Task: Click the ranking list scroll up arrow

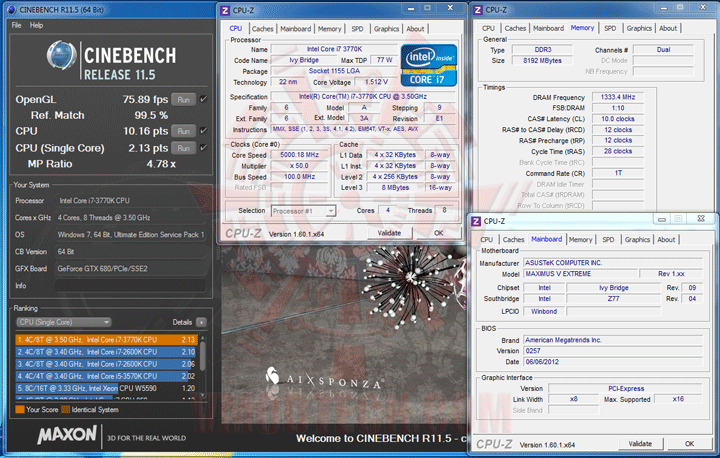Action: coord(202,338)
